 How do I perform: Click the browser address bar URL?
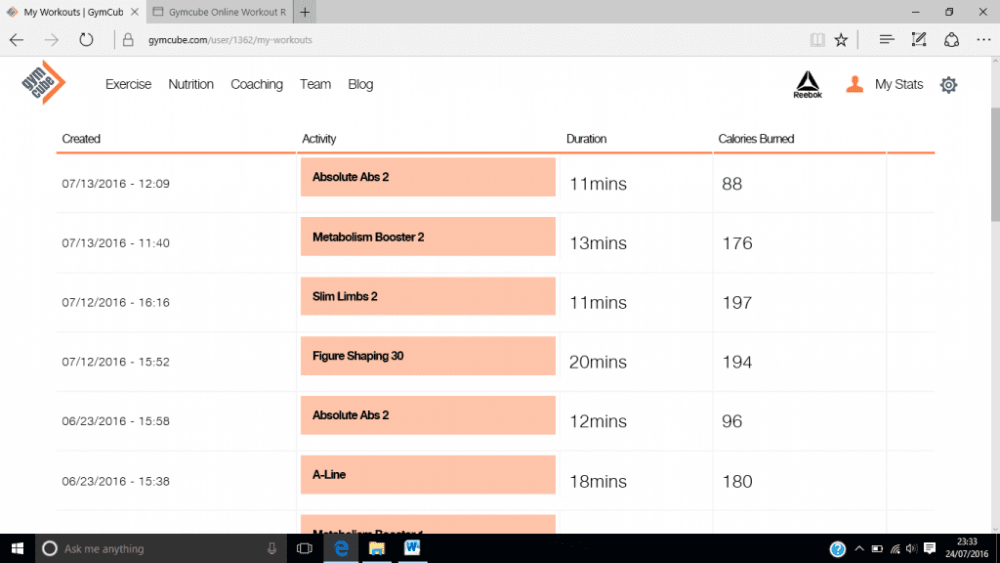click(230, 40)
